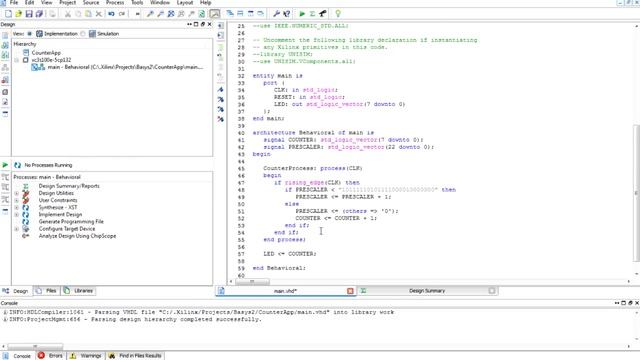640x360 pixels.
Task: Click the editor vertical scrollbar thumb
Action: 637,193
